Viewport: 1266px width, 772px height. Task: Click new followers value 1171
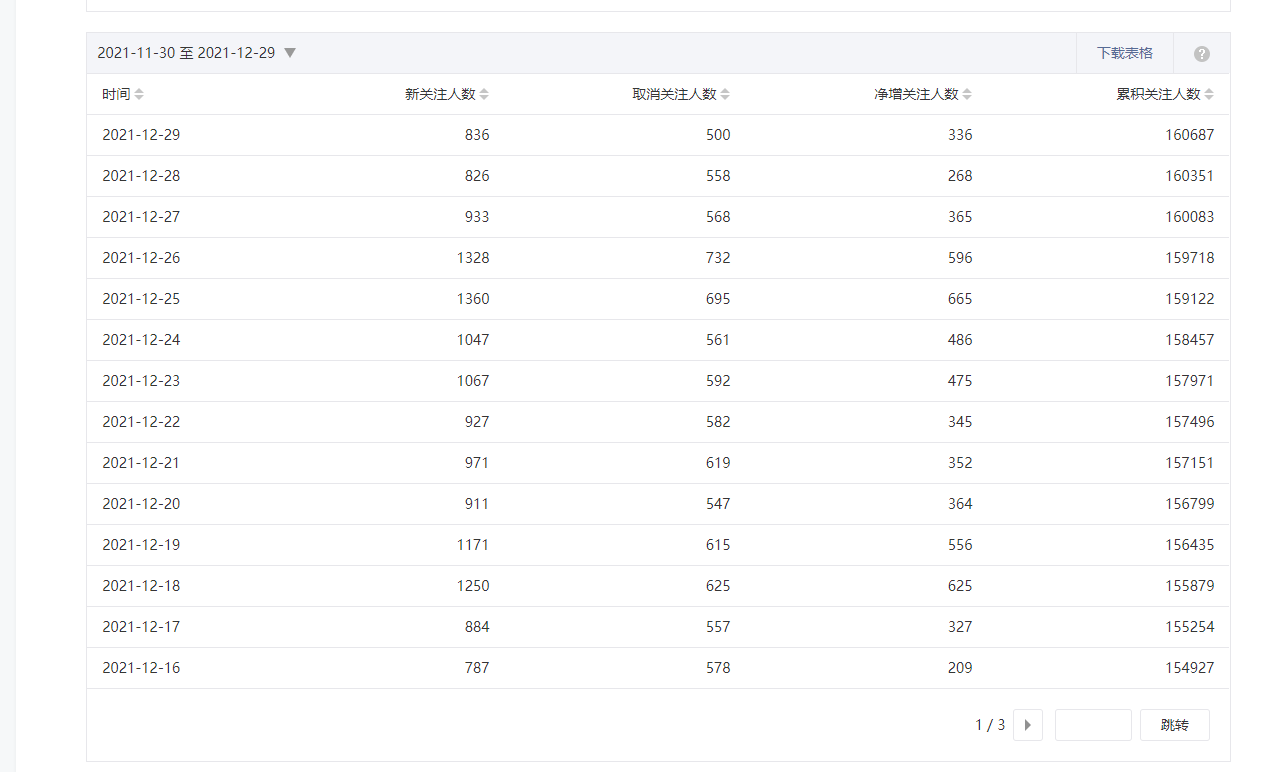pyautogui.click(x=473, y=545)
